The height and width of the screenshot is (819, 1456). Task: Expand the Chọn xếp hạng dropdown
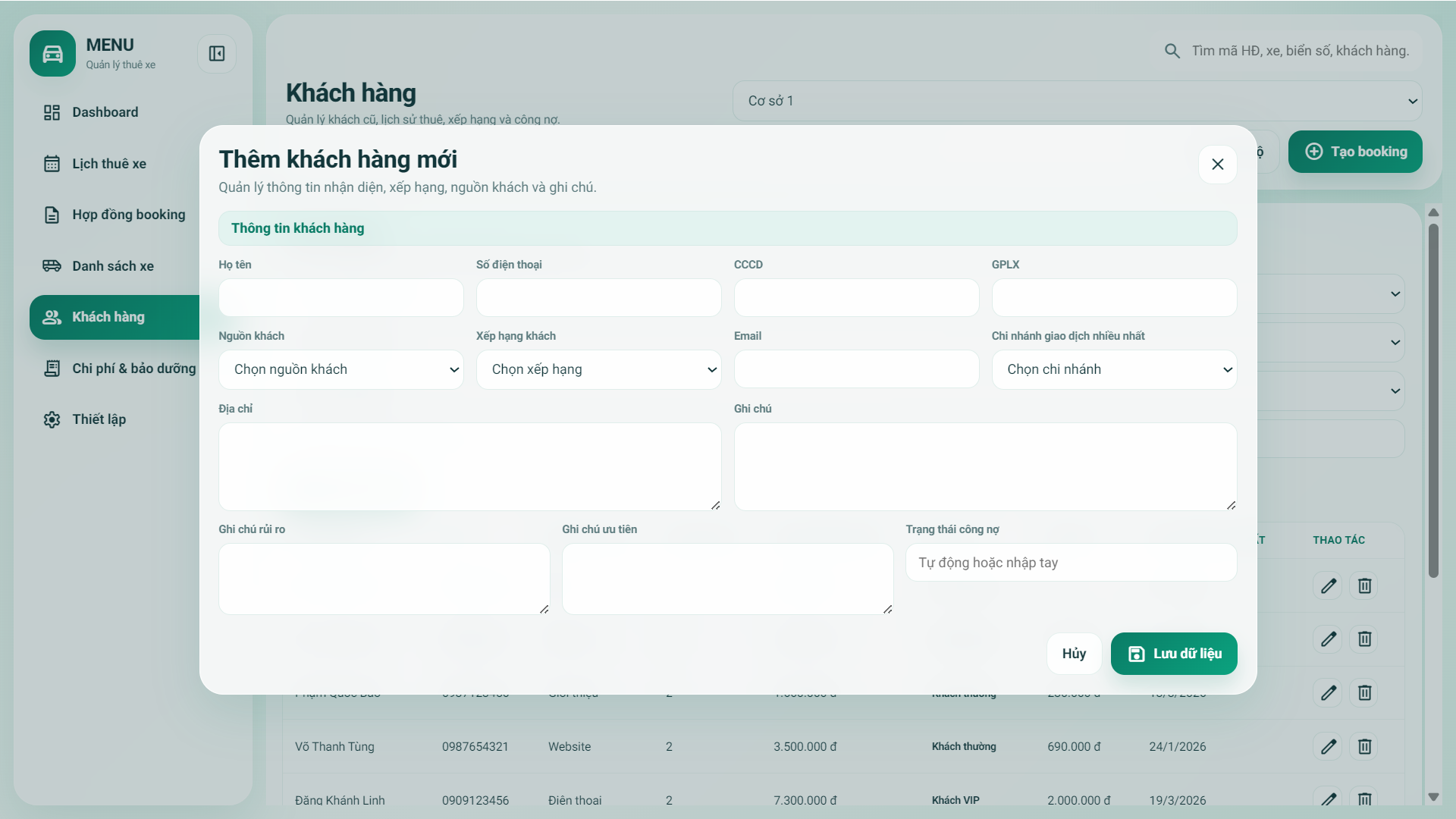point(598,369)
